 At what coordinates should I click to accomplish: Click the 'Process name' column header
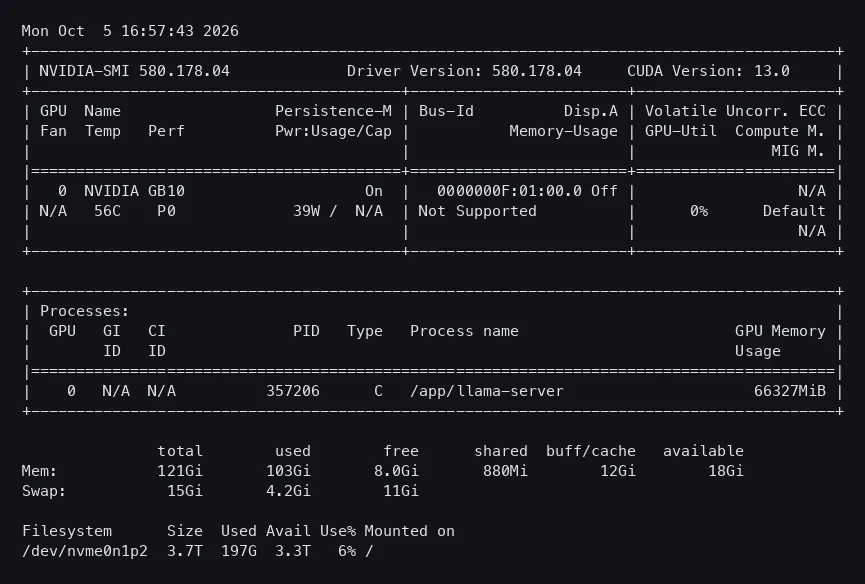(464, 331)
